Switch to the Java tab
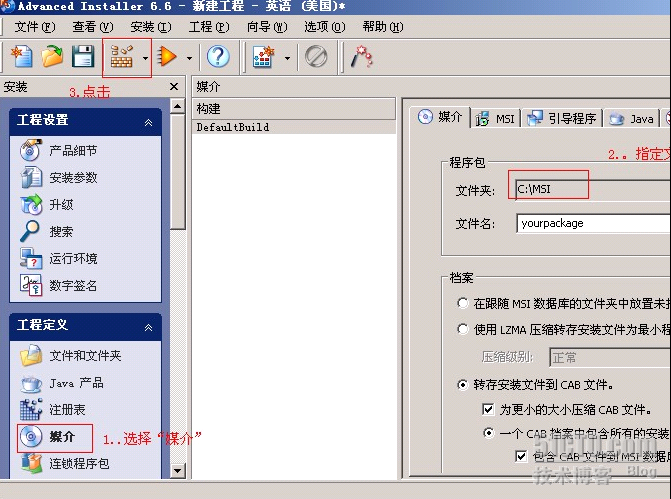 point(632,118)
